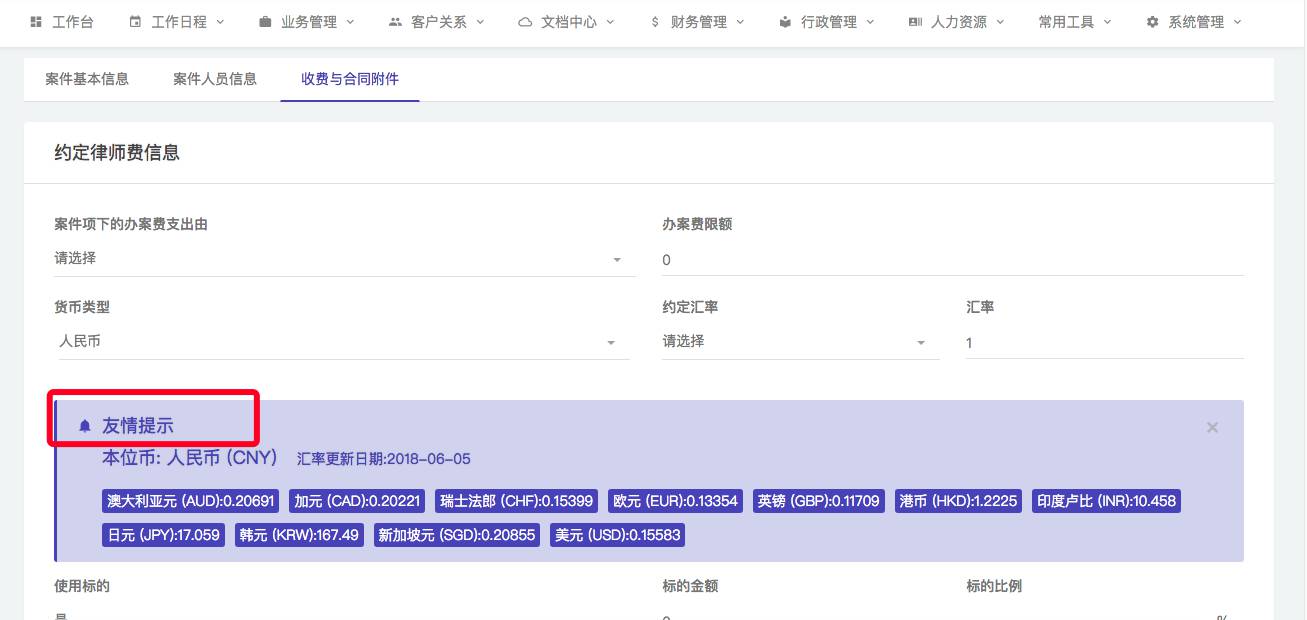
Task: Switch to the 案件基本信息 tab
Action: pos(87,79)
